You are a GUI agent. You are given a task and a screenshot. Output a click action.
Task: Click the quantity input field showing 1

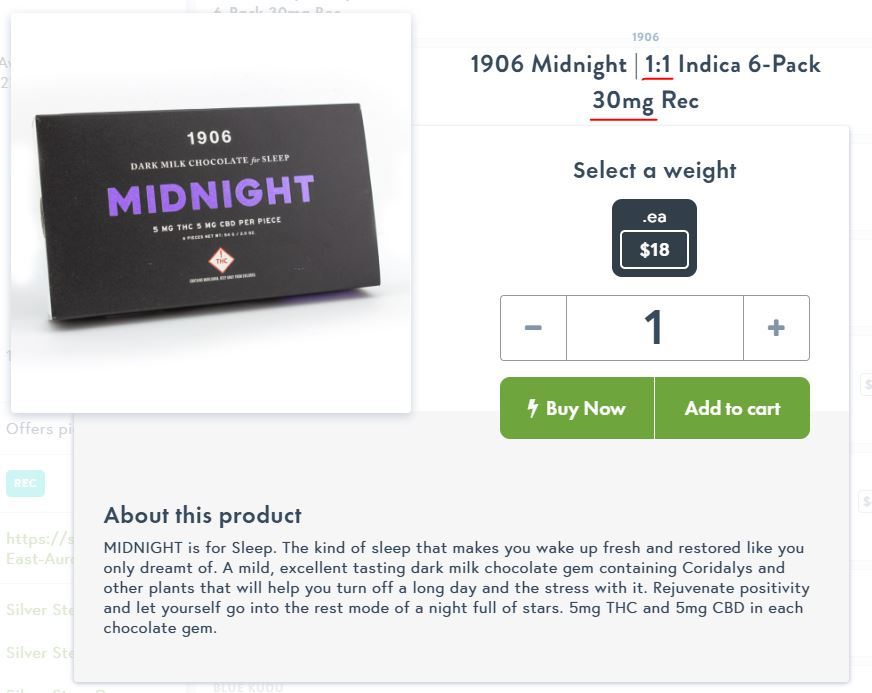click(x=655, y=328)
